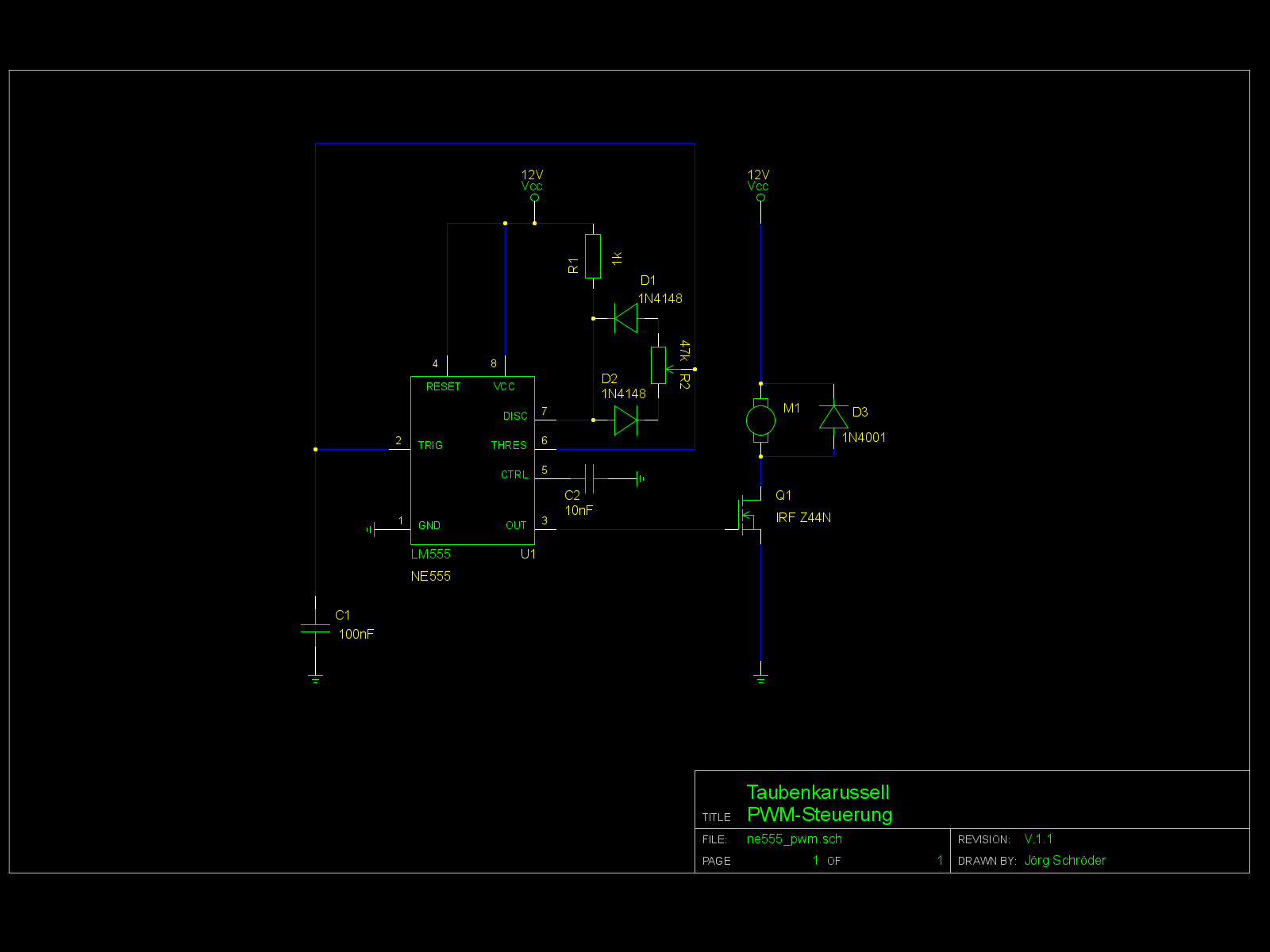Image resolution: width=1270 pixels, height=952 pixels.
Task: Select the M1 motor symbol
Action: point(760,420)
